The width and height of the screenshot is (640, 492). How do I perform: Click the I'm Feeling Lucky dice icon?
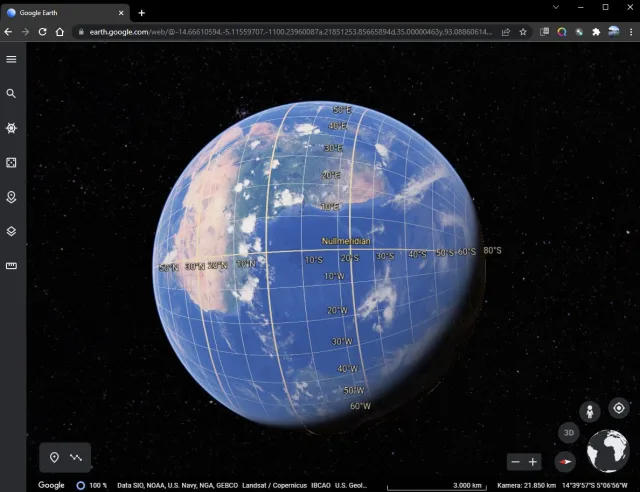click(x=12, y=162)
